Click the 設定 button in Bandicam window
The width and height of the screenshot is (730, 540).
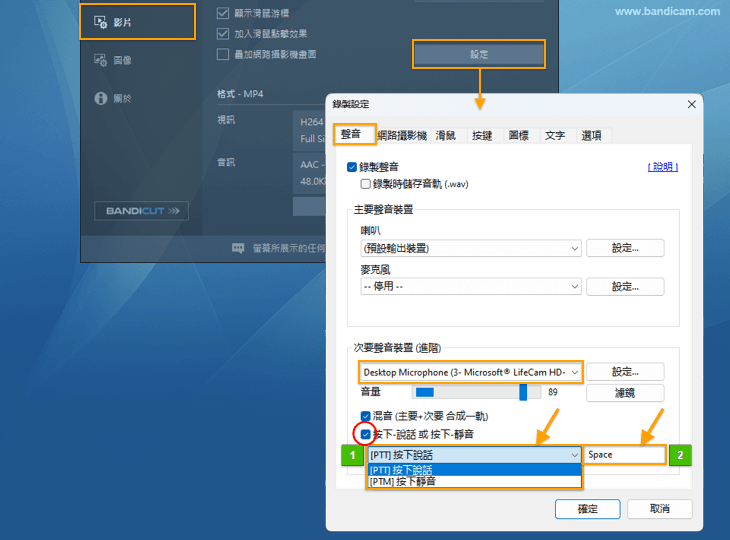[479, 54]
